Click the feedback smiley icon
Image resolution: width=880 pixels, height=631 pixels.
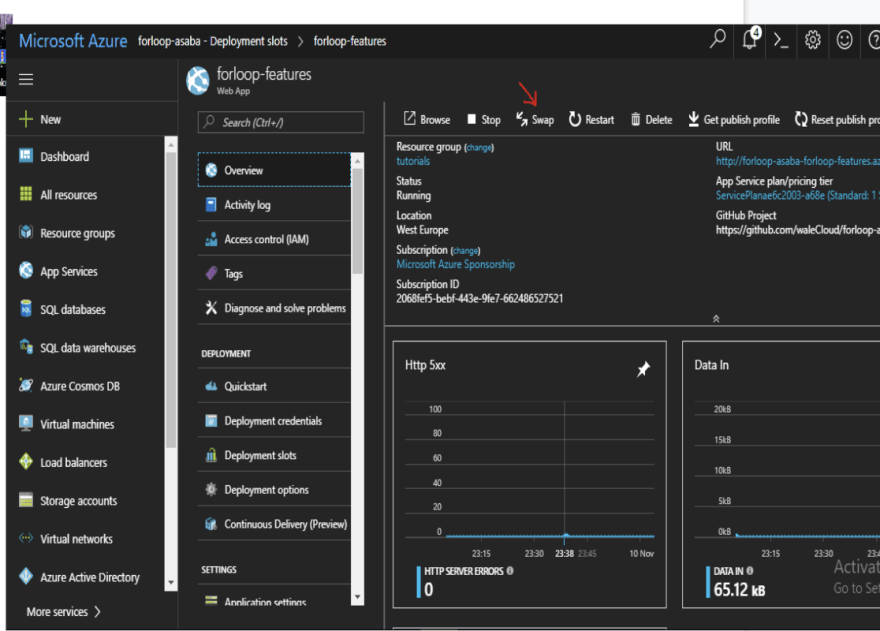[x=844, y=40]
